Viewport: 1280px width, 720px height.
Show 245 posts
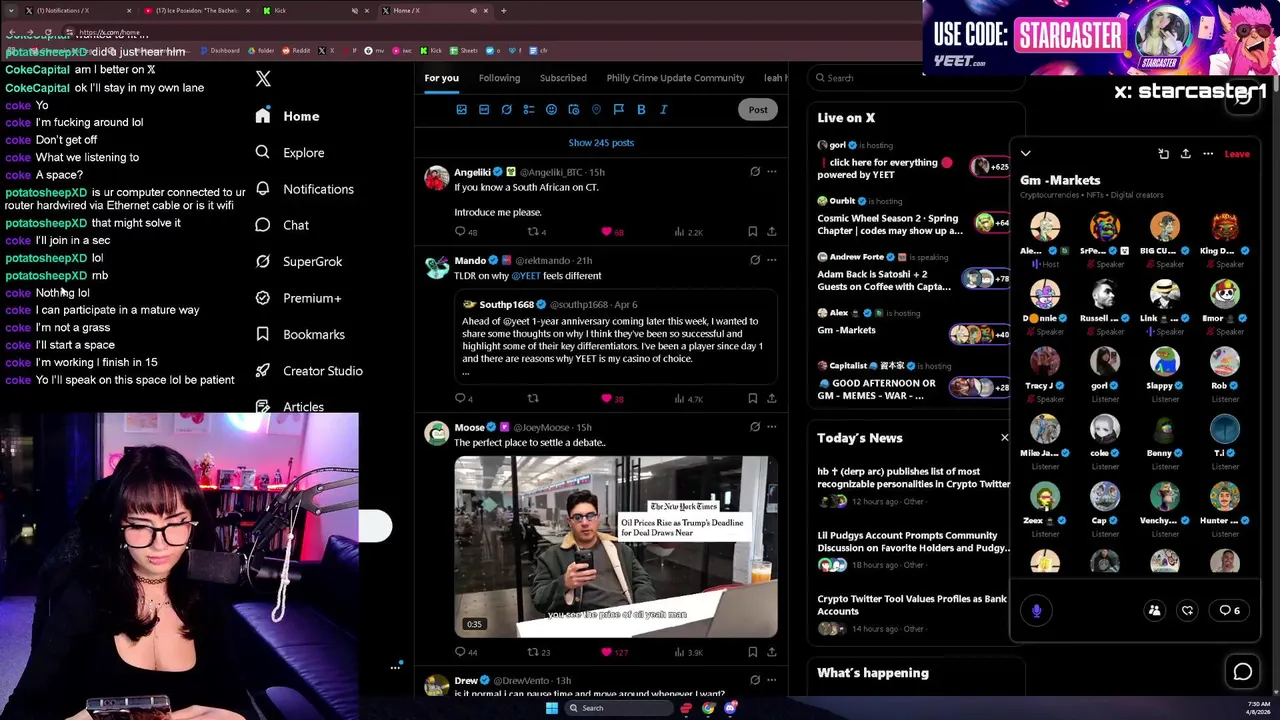click(x=601, y=143)
